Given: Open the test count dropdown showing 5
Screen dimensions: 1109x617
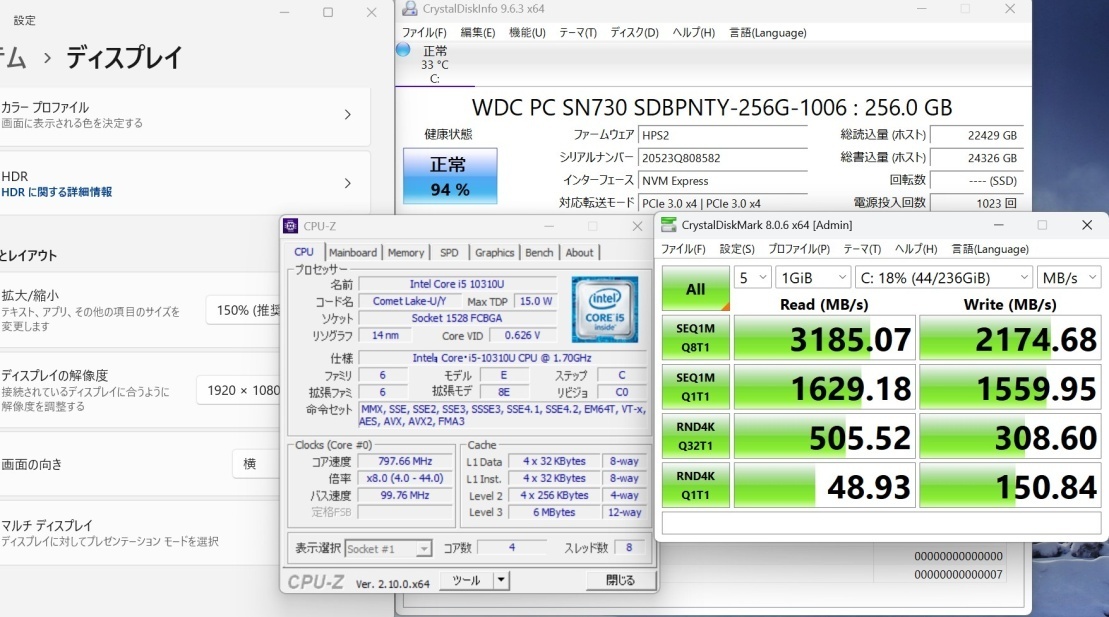Looking at the screenshot, I should click(x=752, y=278).
